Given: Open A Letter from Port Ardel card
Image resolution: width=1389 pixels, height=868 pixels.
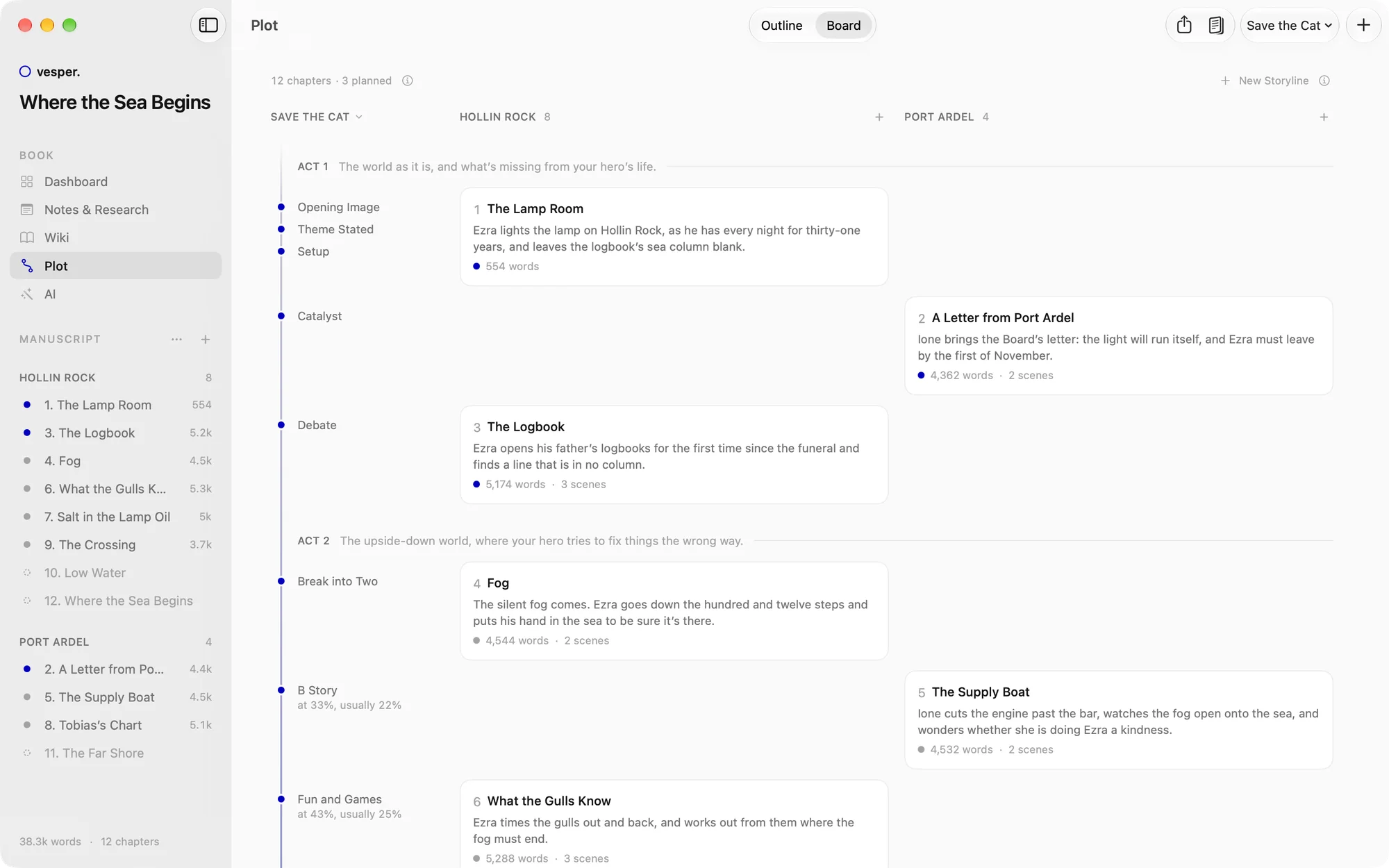Looking at the screenshot, I should [1118, 346].
